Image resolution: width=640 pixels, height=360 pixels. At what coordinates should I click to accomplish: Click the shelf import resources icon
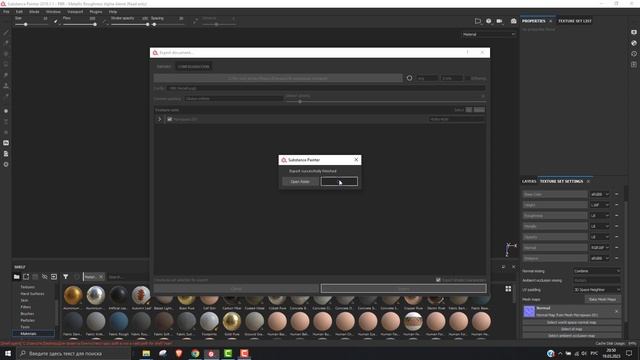54,277
